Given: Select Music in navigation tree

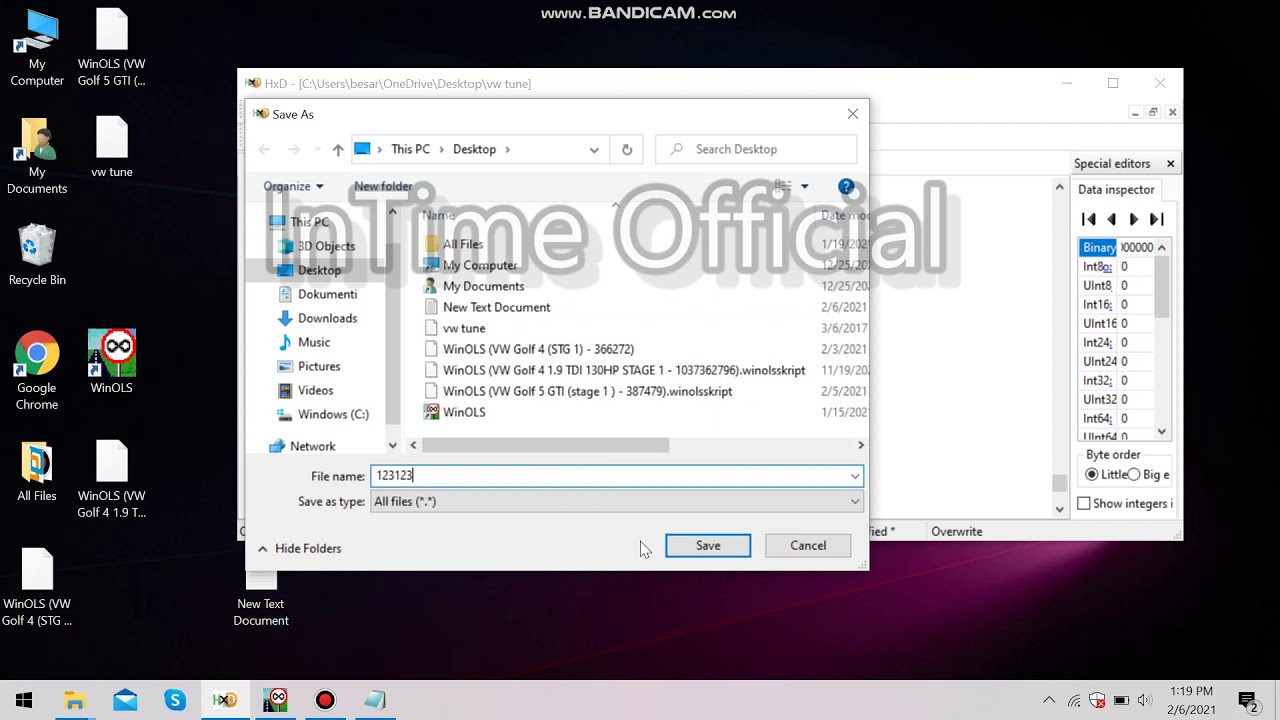Looking at the screenshot, I should pos(314,342).
